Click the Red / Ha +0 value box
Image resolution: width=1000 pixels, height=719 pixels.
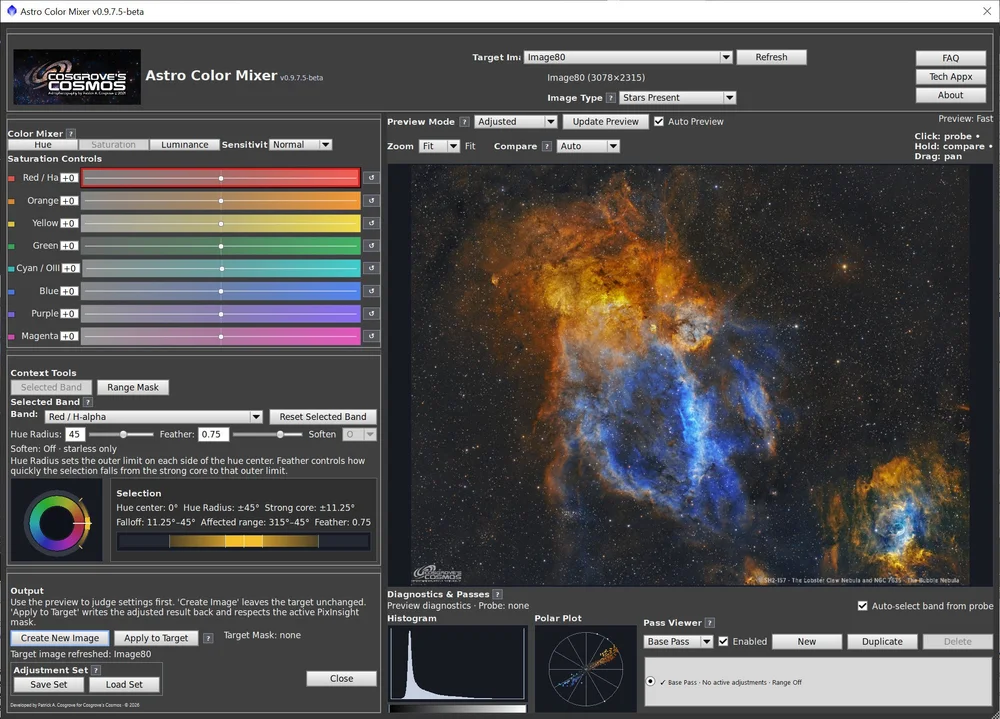click(69, 178)
